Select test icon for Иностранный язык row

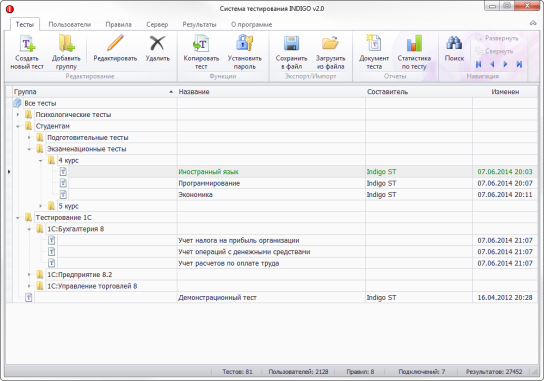tap(63, 172)
